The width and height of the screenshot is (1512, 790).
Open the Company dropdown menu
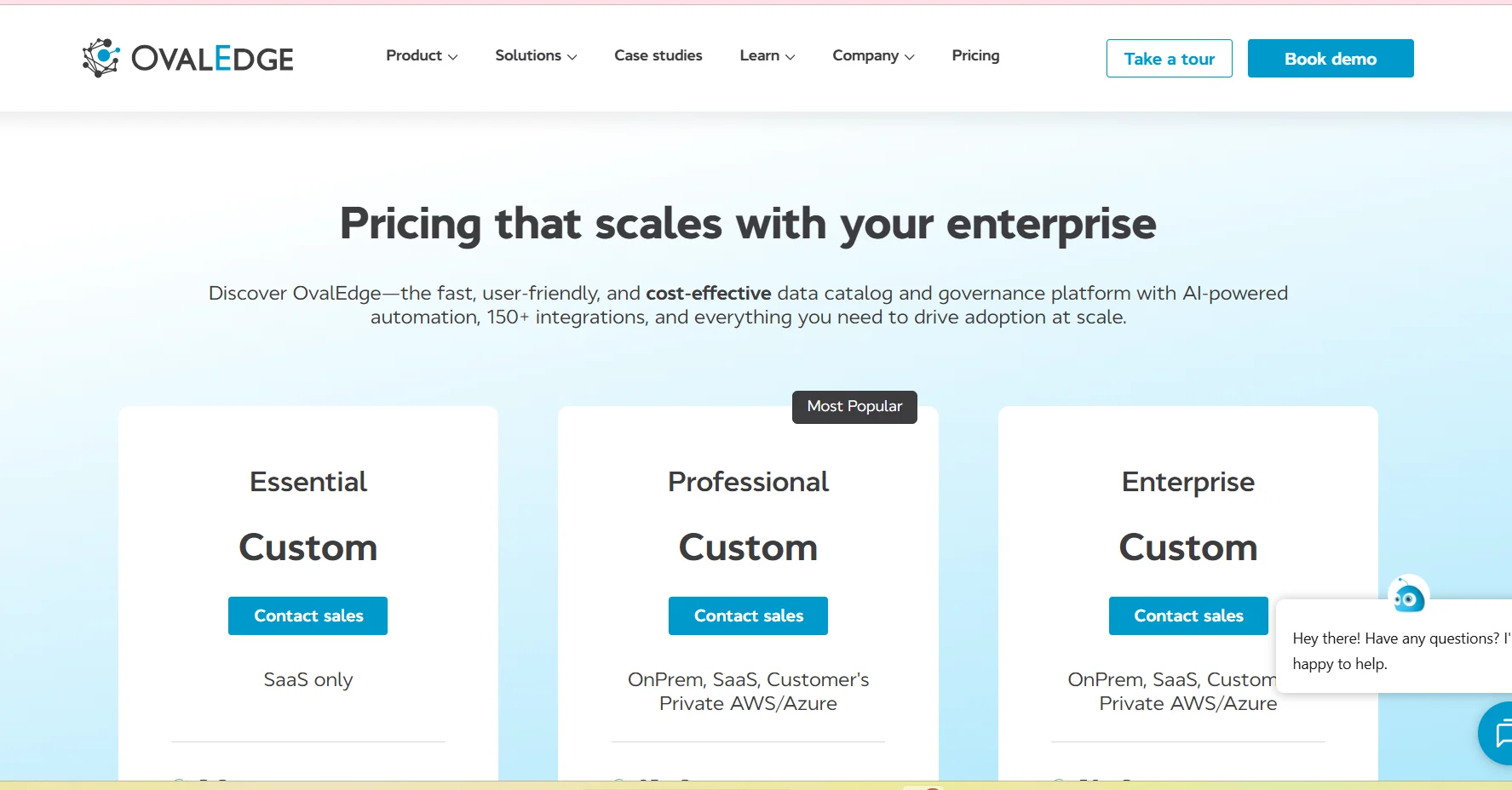(873, 56)
